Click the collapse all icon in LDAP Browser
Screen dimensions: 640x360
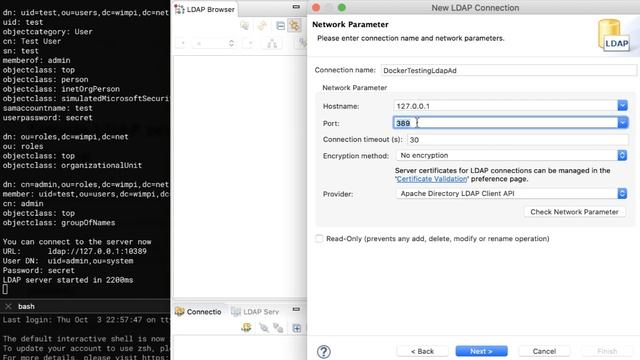tap(280, 26)
